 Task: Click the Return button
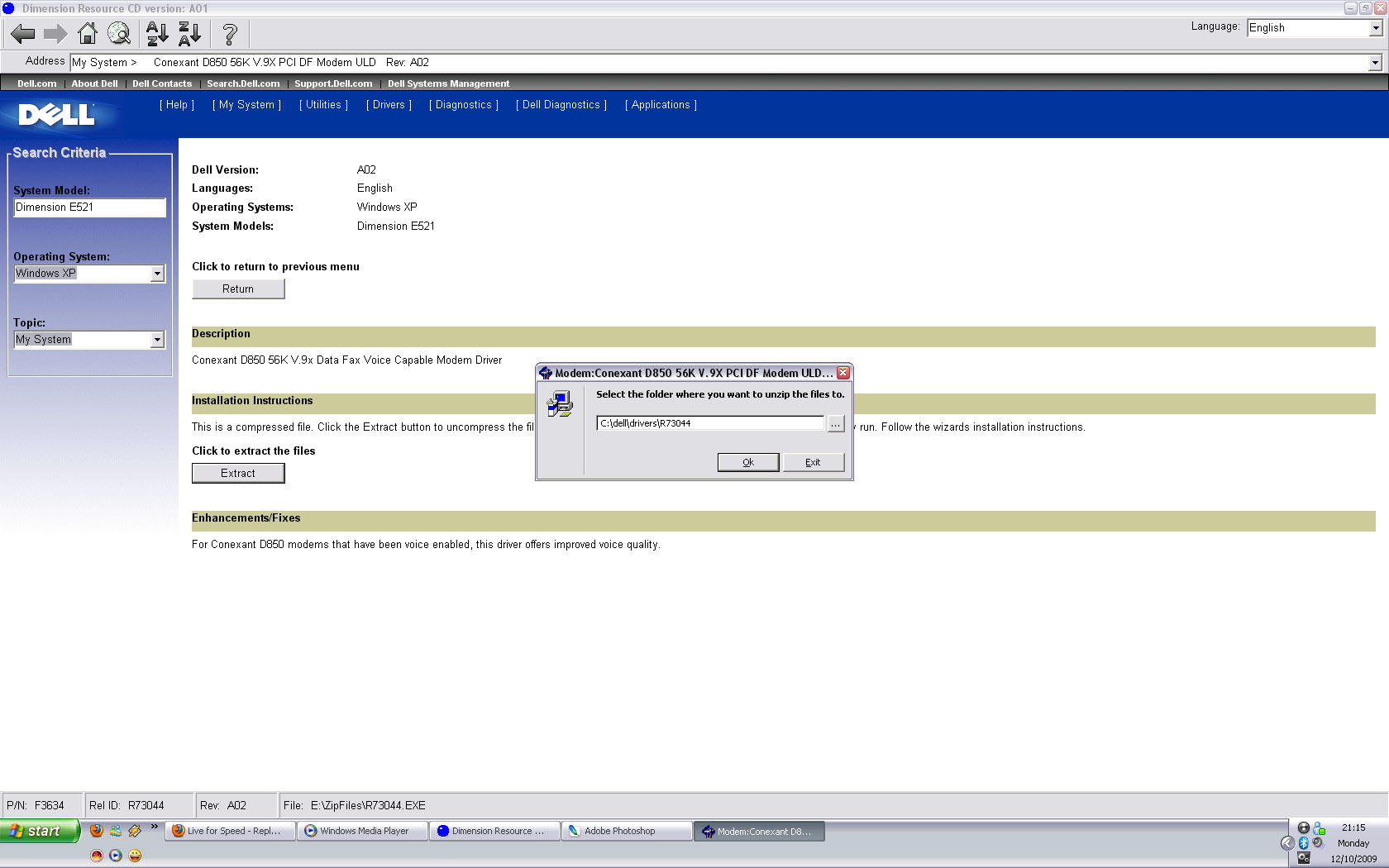click(238, 289)
